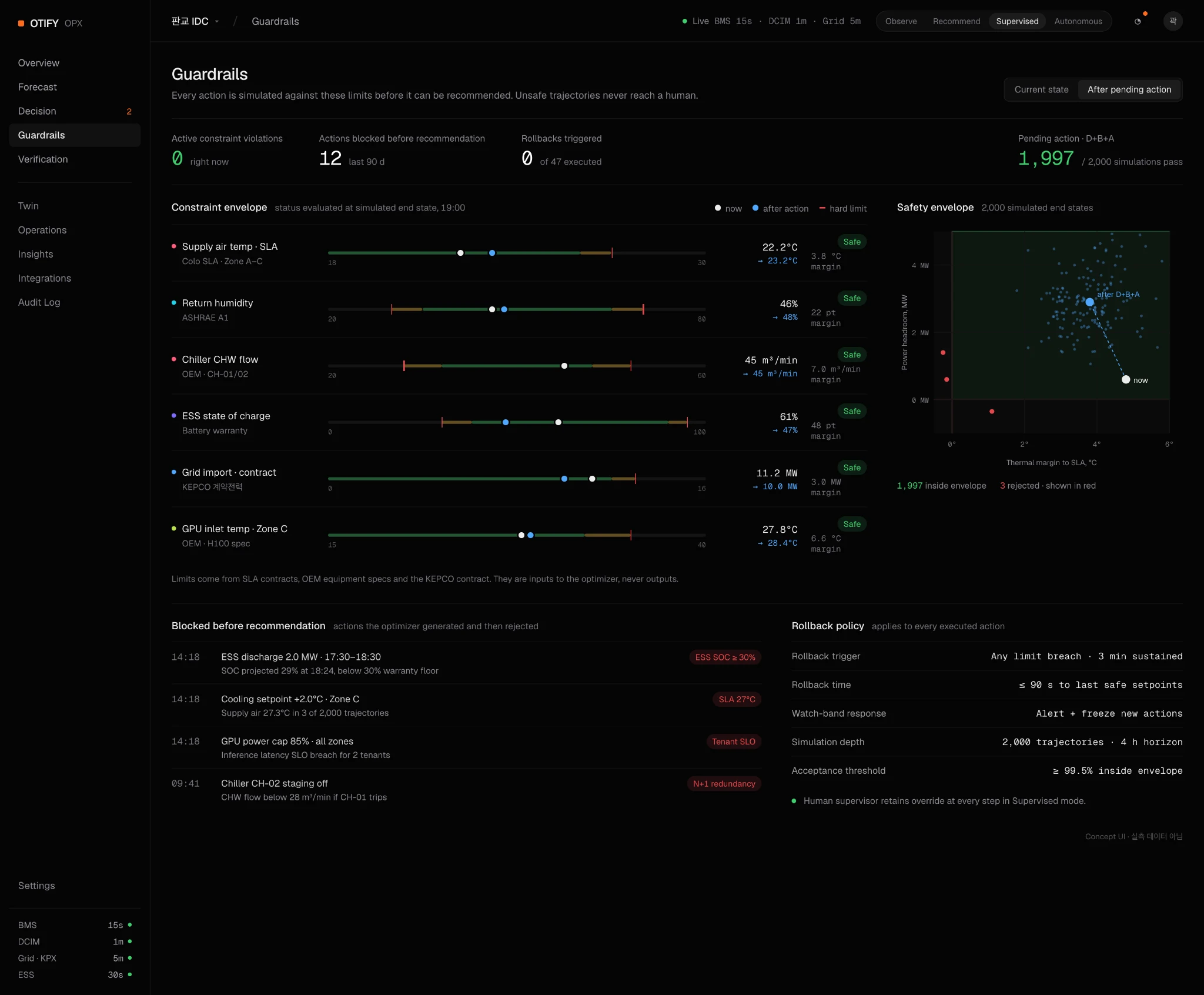Click the N+1 redundancy tag
This screenshot has width=1204, height=995.
724,784
